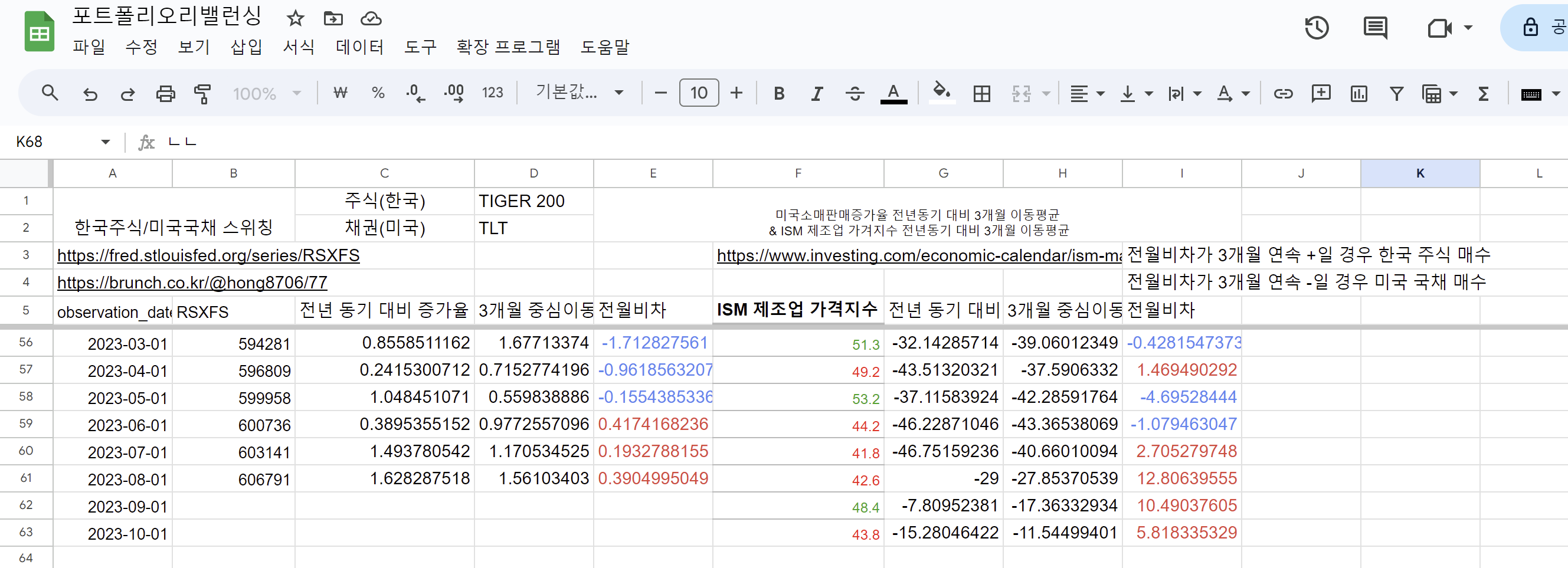This screenshot has height=568, width=1568.
Task: Redo the last action
Action: click(128, 94)
